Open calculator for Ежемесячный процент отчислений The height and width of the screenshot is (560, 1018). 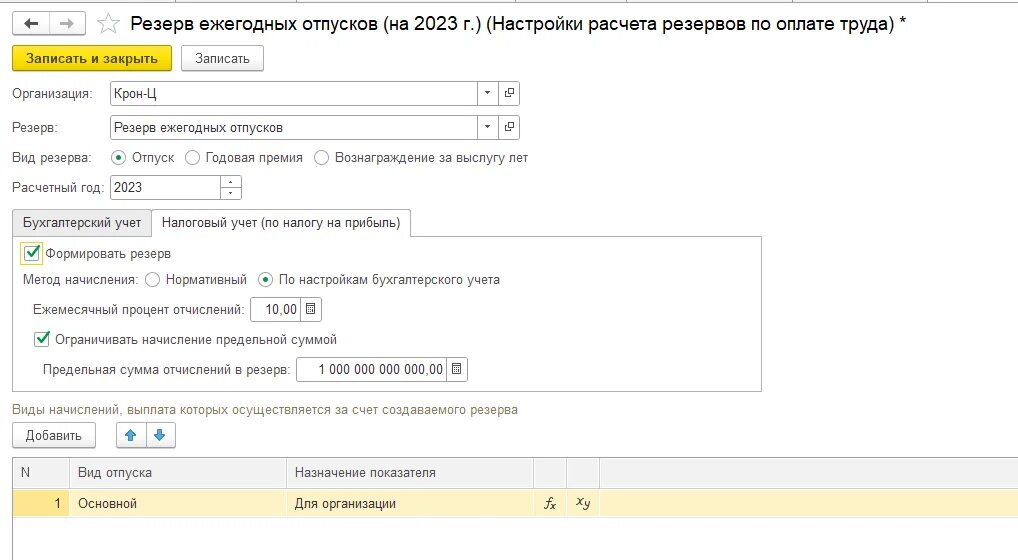point(310,310)
